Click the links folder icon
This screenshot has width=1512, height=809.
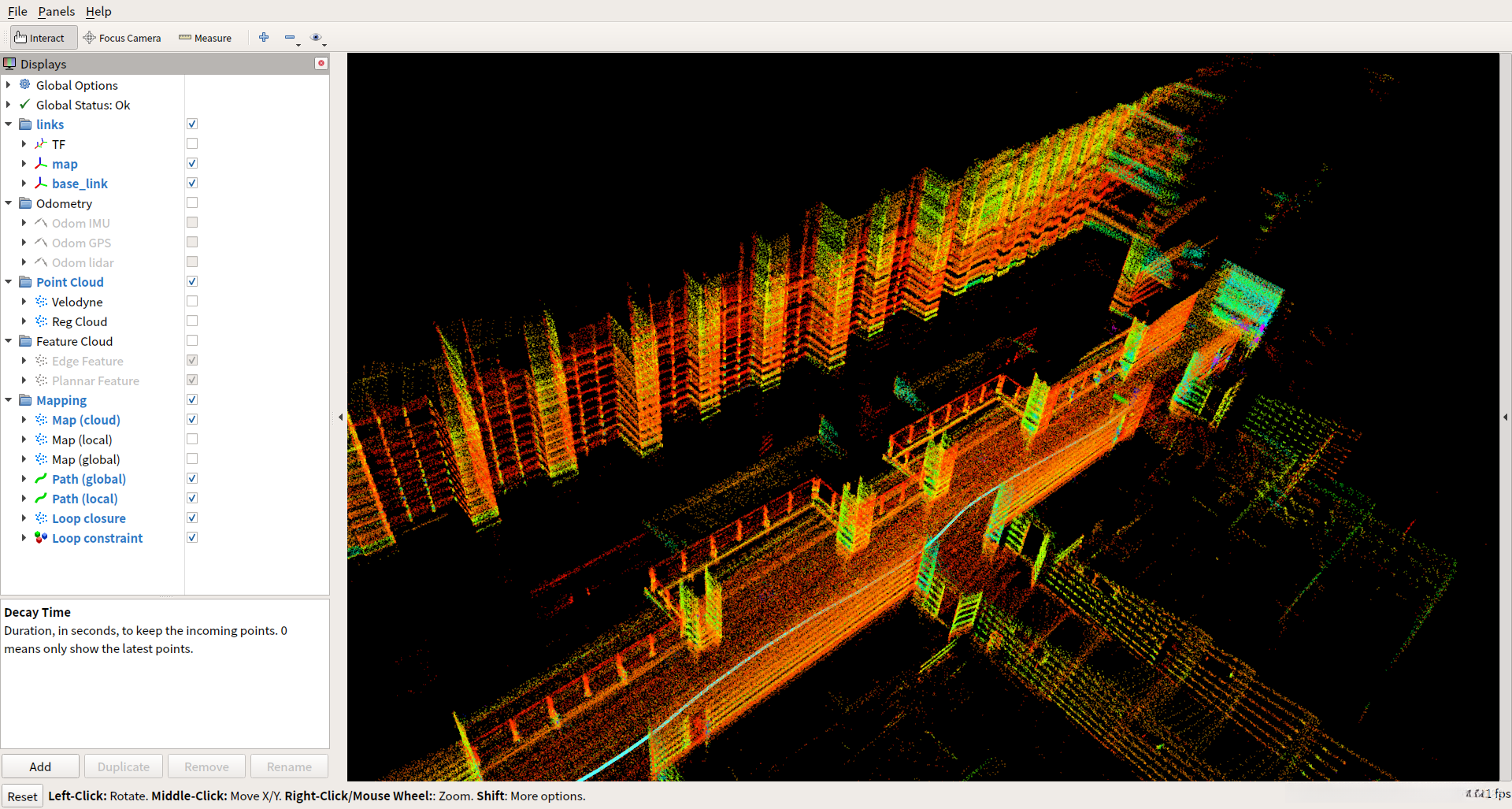point(25,124)
